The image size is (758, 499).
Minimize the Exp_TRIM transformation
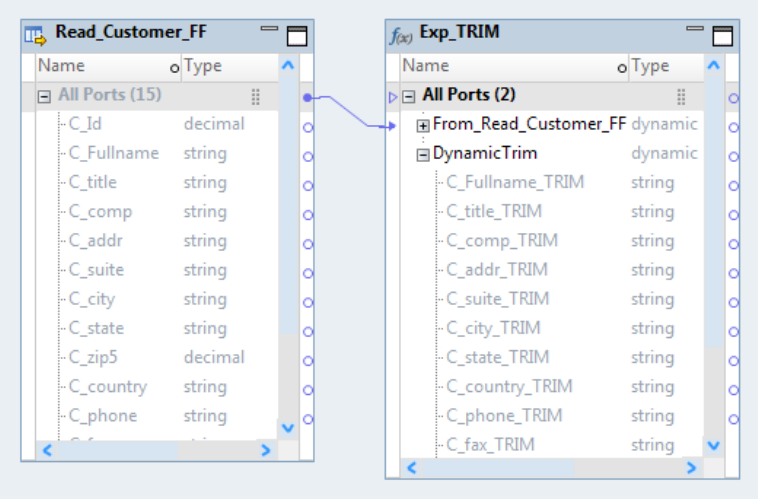694,29
